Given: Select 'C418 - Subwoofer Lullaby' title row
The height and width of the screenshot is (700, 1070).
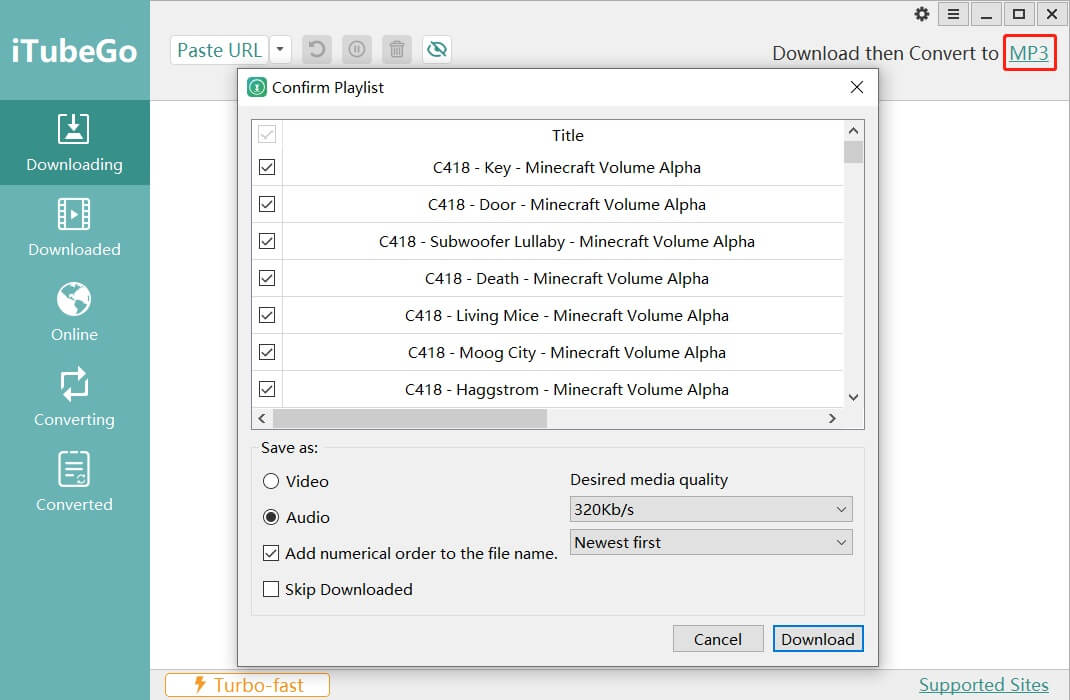Looking at the screenshot, I should click(563, 242).
